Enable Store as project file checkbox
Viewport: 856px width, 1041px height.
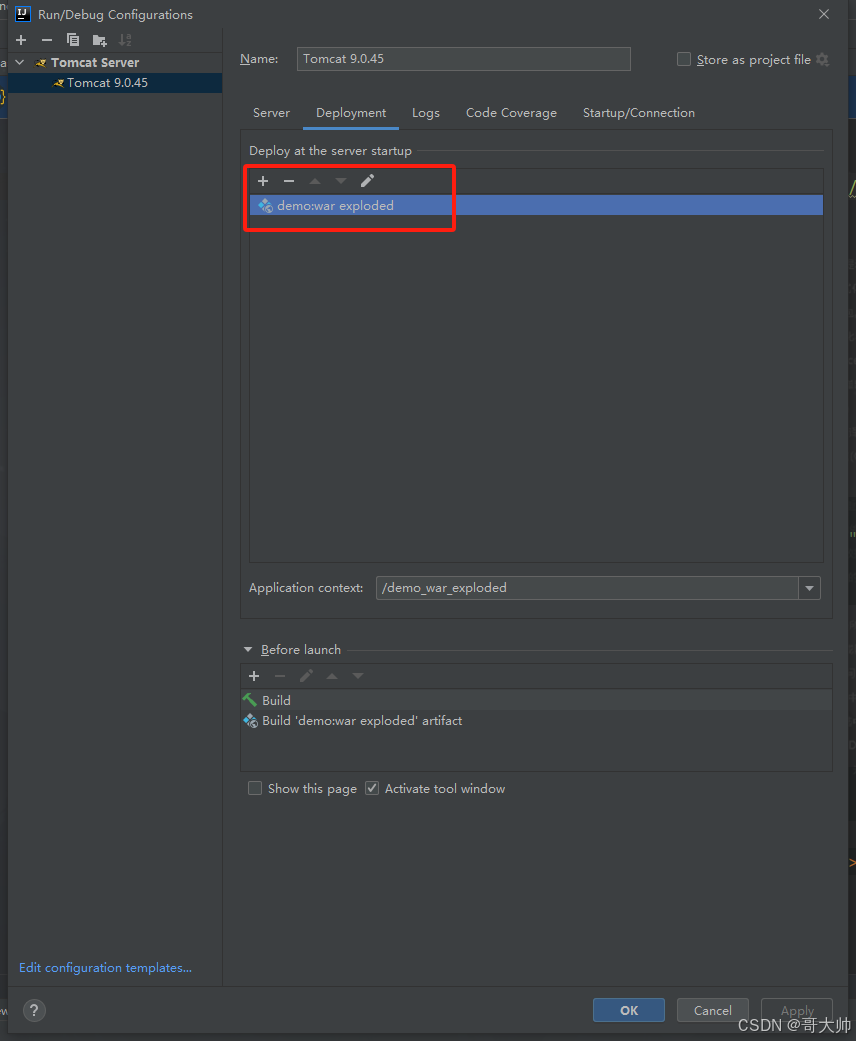[683, 59]
